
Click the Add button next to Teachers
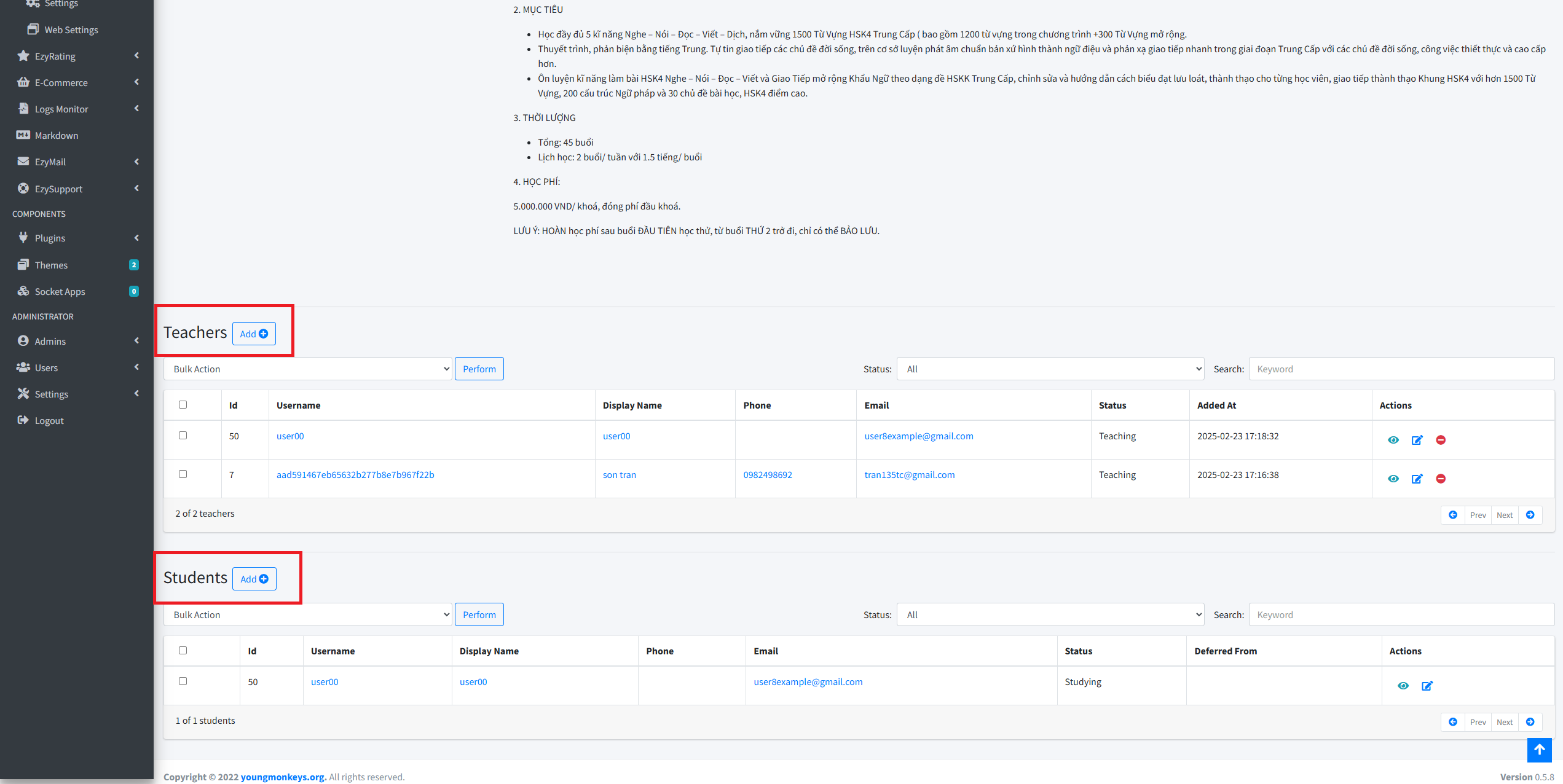click(x=254, y=334)
